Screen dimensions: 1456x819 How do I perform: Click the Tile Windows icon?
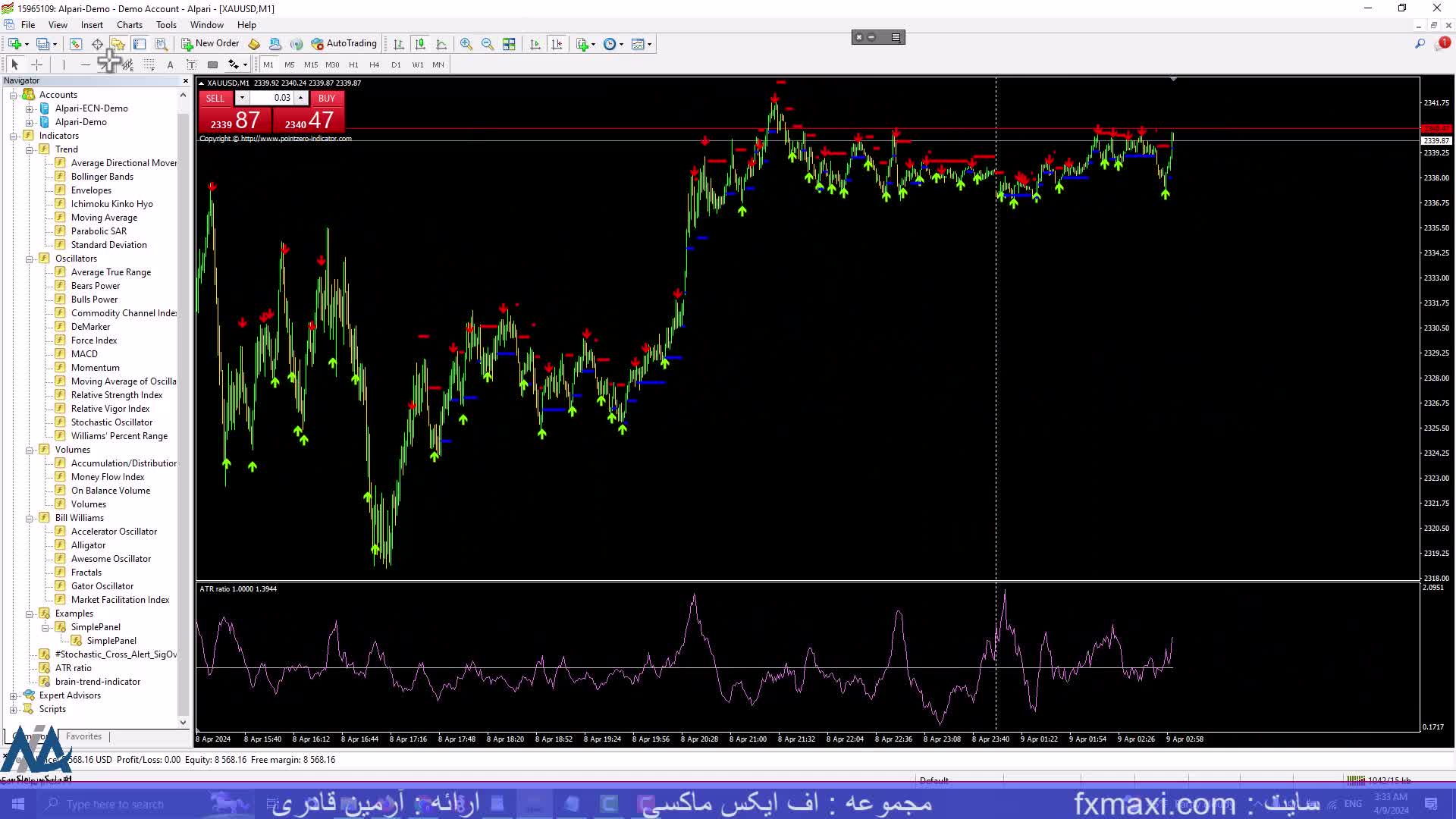[509, 44]
